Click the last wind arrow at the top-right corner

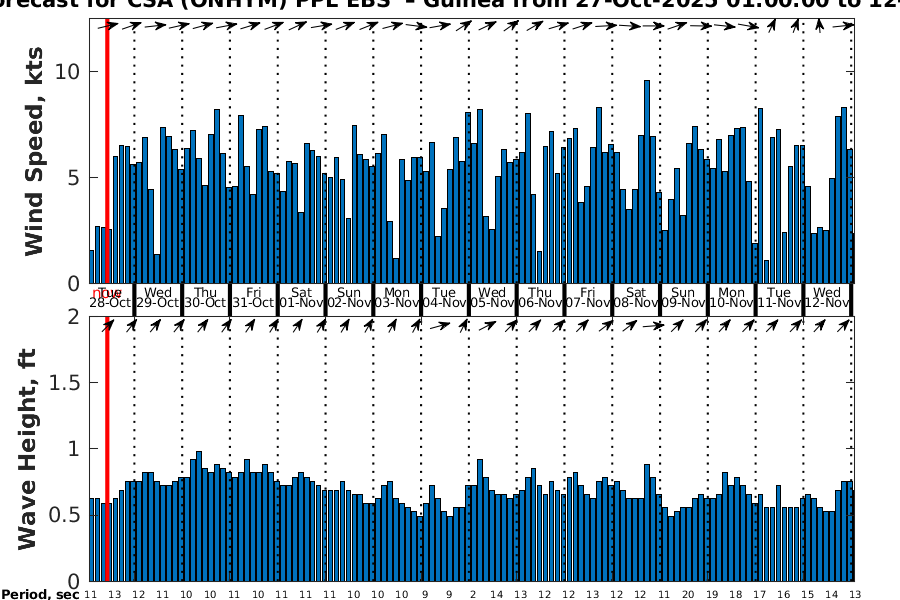(843, 27)
